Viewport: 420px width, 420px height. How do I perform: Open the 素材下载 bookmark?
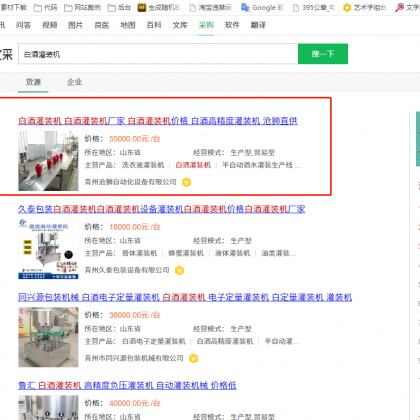coord(13,7)
